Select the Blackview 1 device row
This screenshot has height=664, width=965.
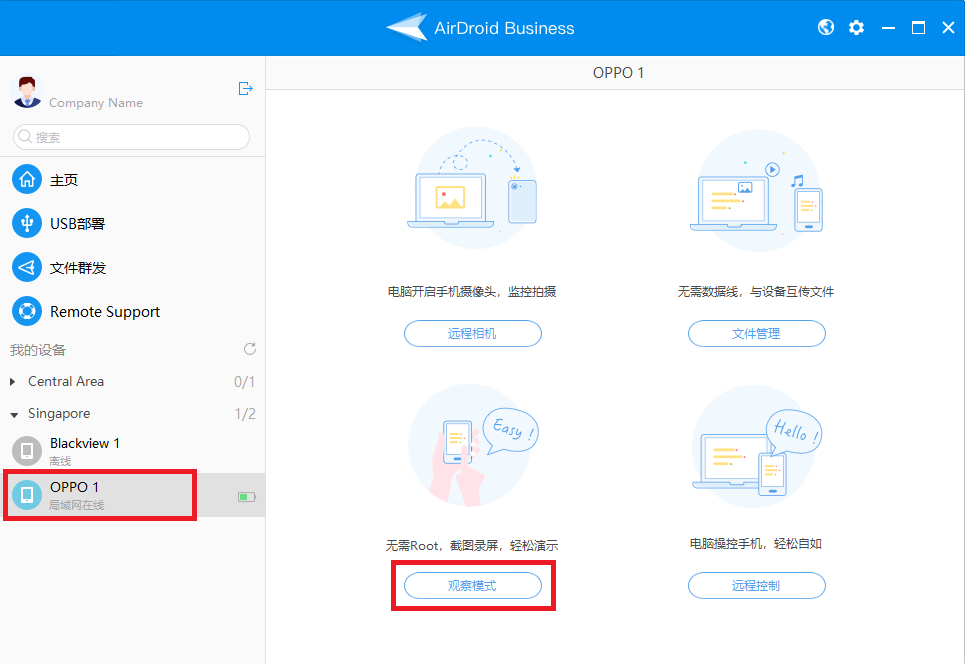coord(132,451)
